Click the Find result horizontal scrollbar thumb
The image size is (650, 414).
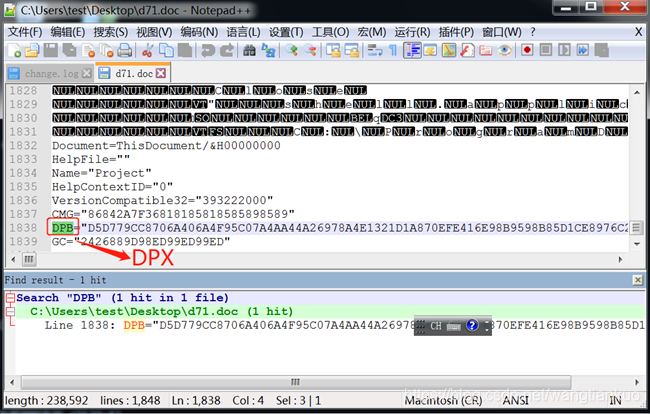pyautogui.click(x=296, y=382)
